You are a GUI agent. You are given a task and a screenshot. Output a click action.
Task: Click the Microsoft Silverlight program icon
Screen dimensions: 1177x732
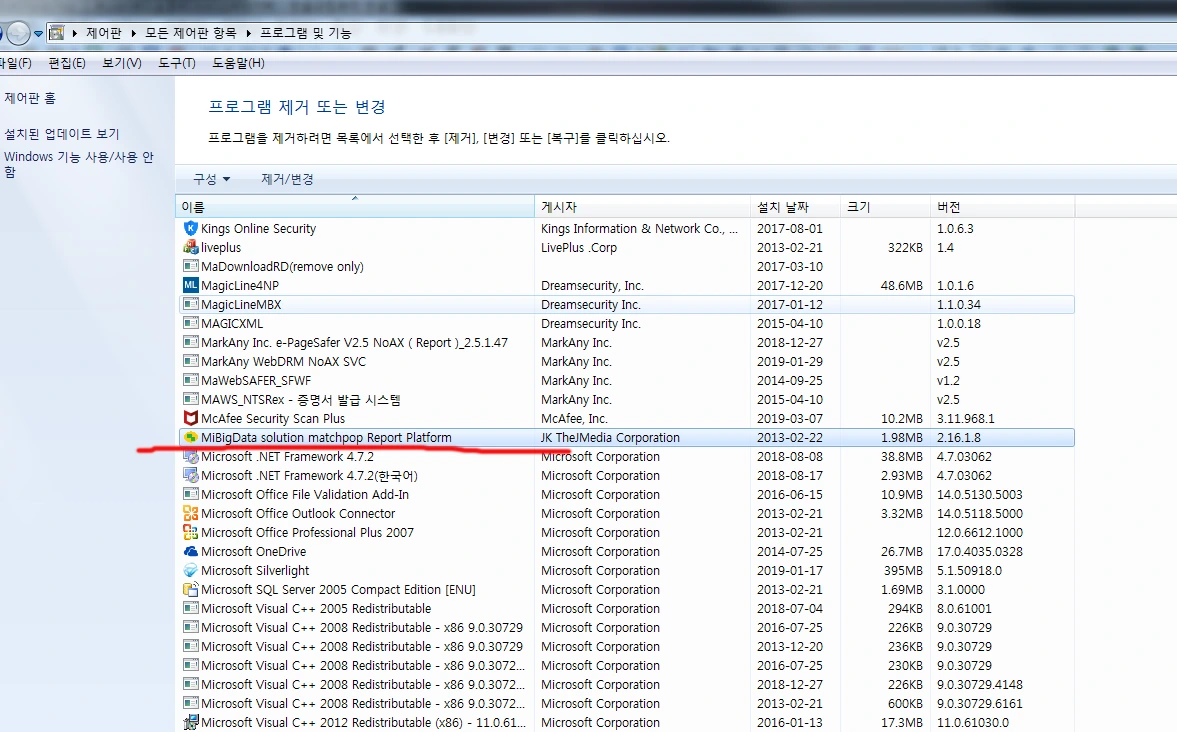190,570
